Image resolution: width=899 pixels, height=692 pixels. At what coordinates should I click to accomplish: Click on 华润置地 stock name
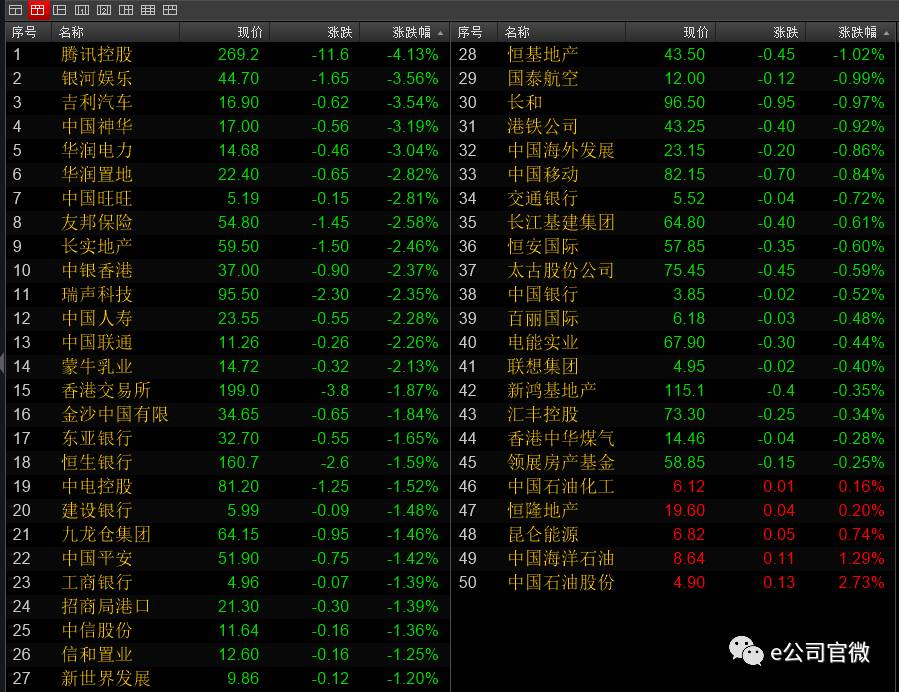point(97,174)
